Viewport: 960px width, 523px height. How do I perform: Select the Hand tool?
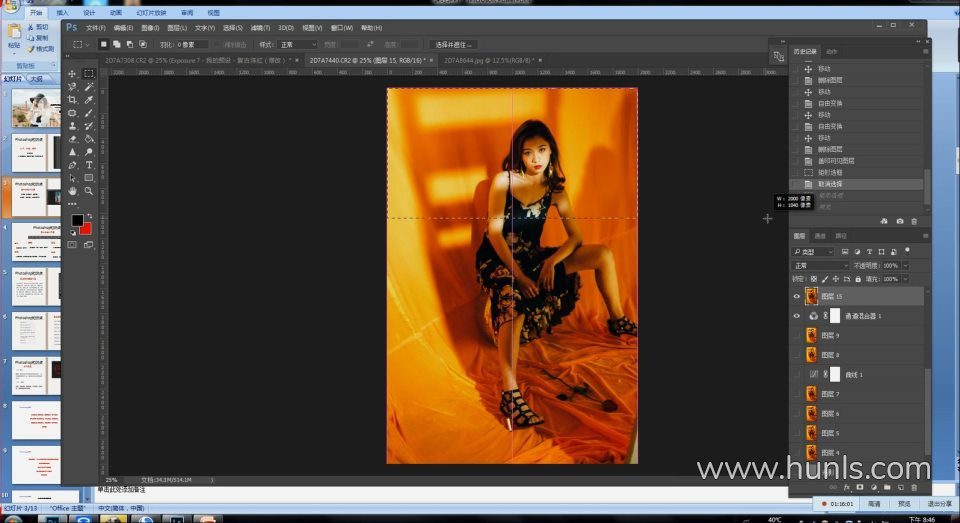click(x=72, y=191)
